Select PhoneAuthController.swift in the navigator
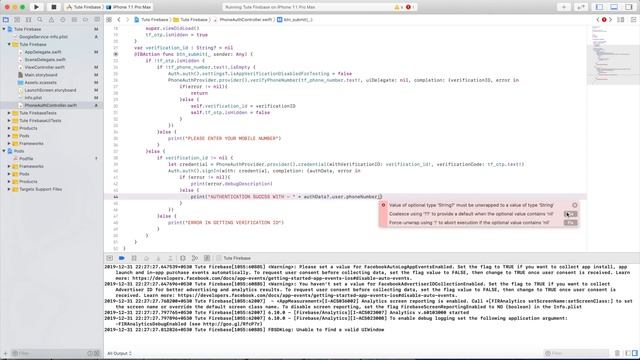This screenshot has width=640, height=360. pos(50,105)
